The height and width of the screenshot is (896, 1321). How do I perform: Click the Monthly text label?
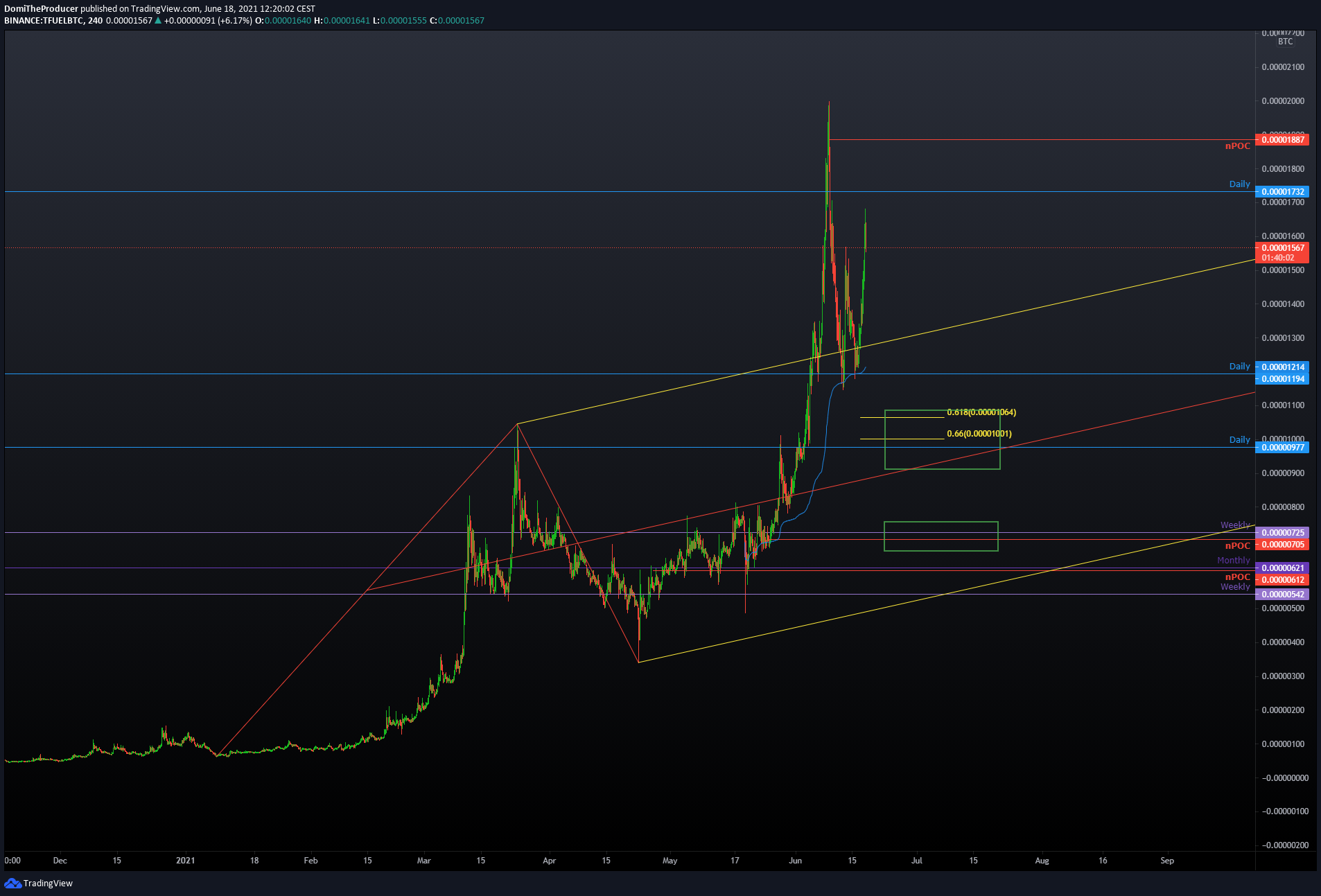(1234, 561)
